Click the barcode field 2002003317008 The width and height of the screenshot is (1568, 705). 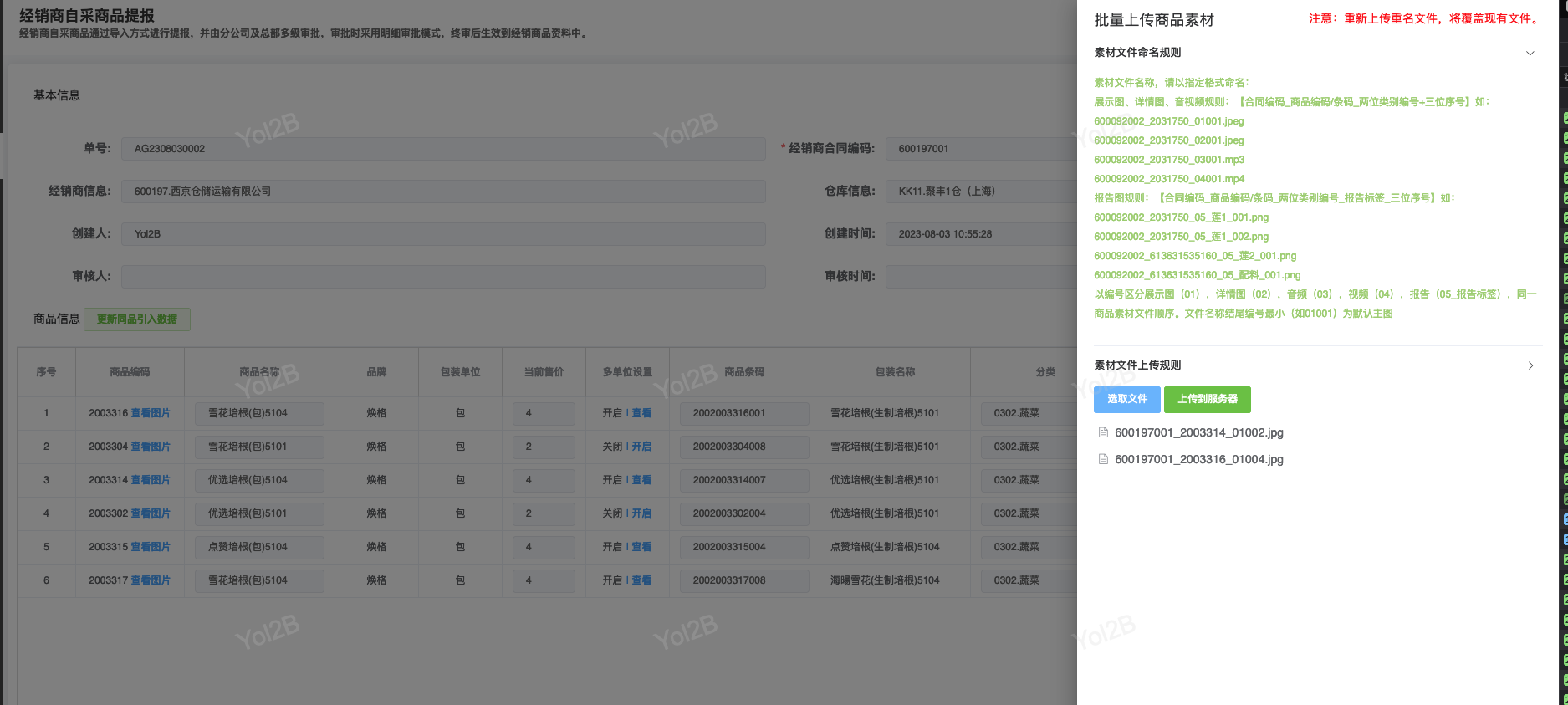(743, 580)
